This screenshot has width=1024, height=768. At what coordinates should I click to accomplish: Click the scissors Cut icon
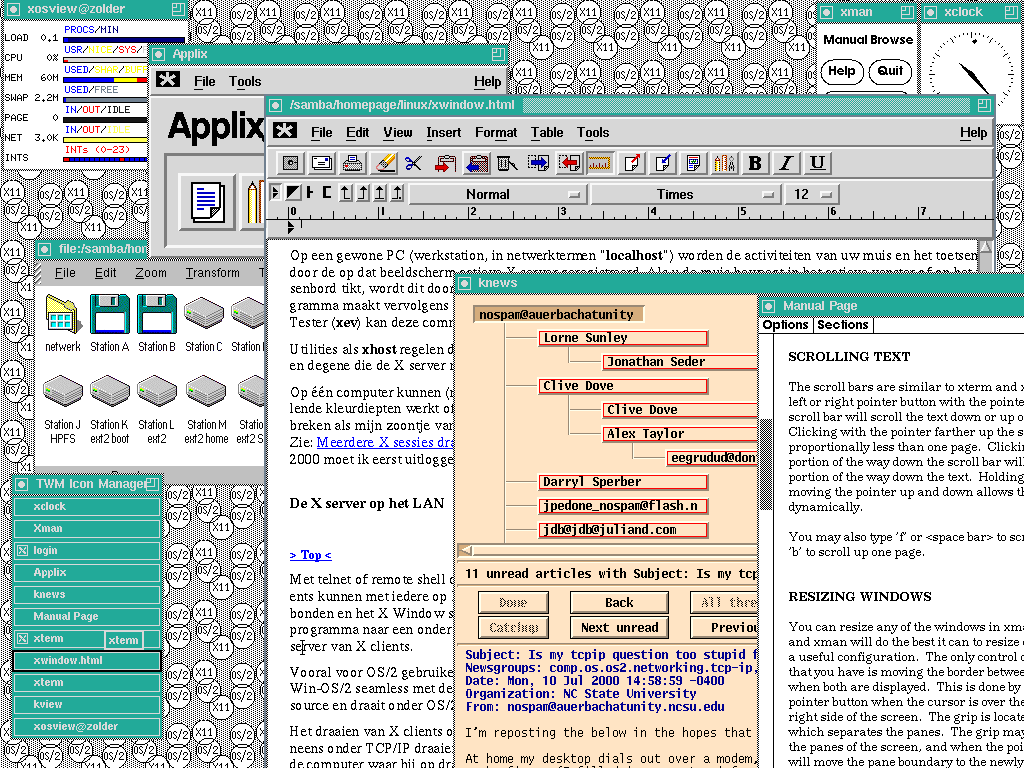coord(413,163)
